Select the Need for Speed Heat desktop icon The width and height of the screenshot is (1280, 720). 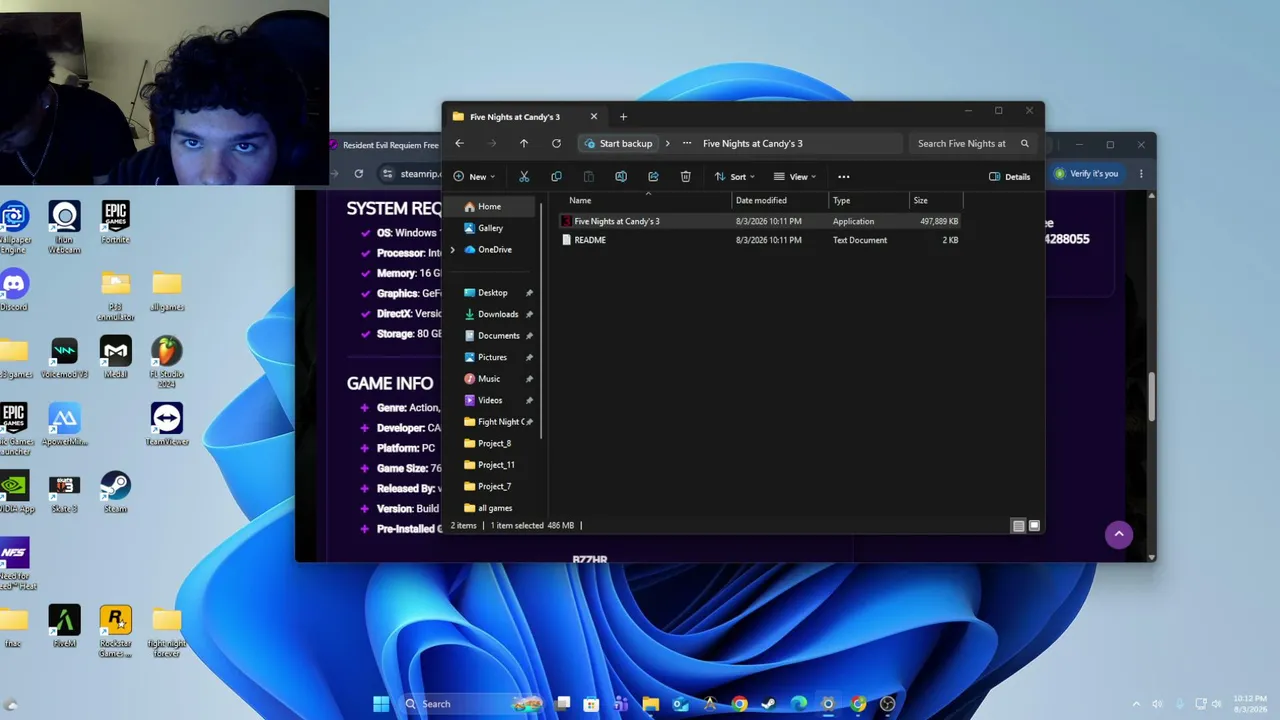click(x=14, y=564)
